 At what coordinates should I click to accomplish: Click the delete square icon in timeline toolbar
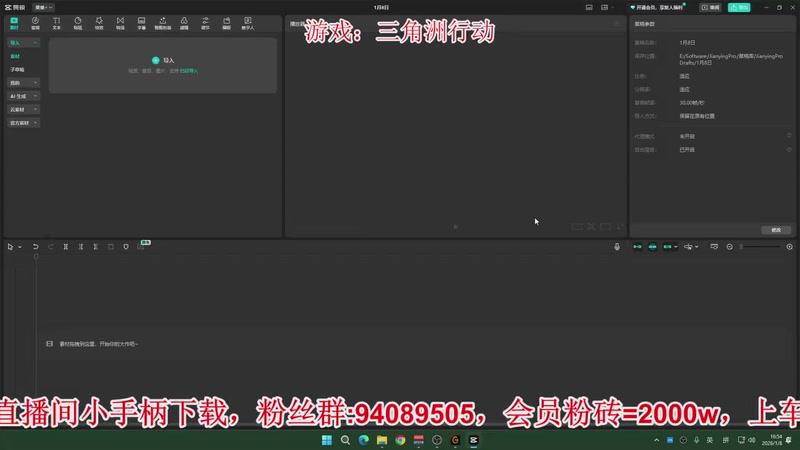pos(111,247)
